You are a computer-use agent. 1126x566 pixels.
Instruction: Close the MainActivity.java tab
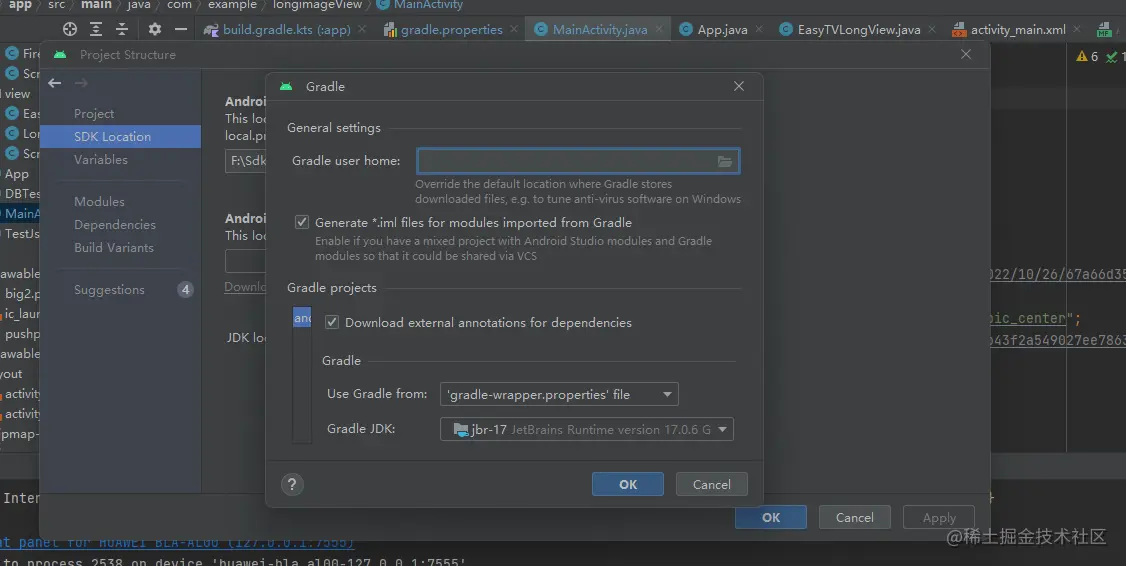[x=659, y=29]
